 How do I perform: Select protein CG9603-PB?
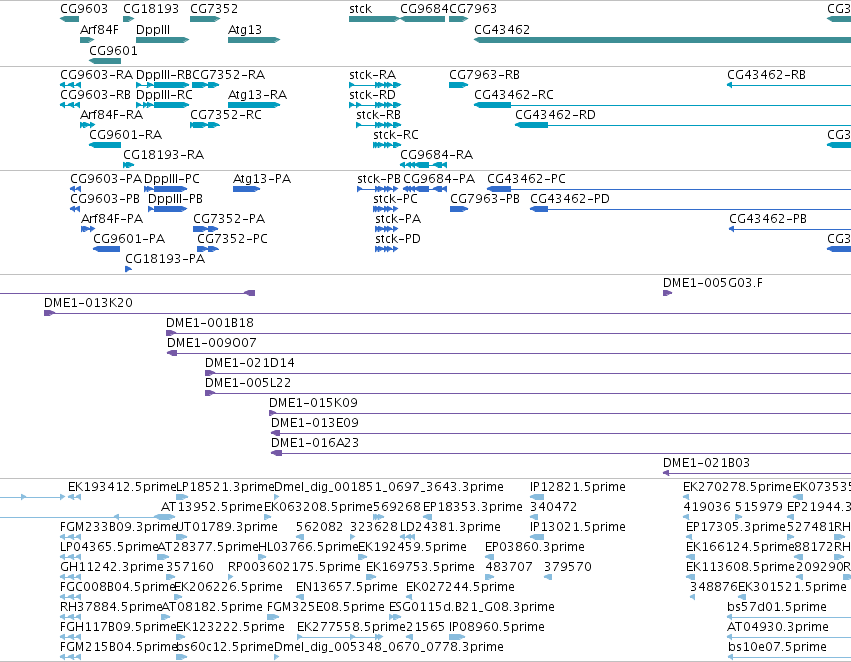coord(75,209)
